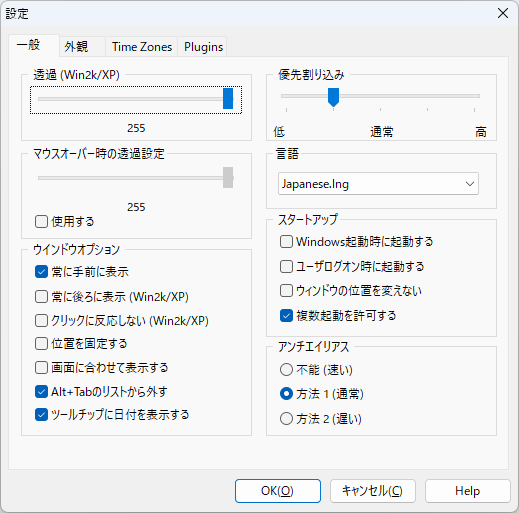Check 位置を固定する
Viewport: 519px width, 513px height.
41,343
